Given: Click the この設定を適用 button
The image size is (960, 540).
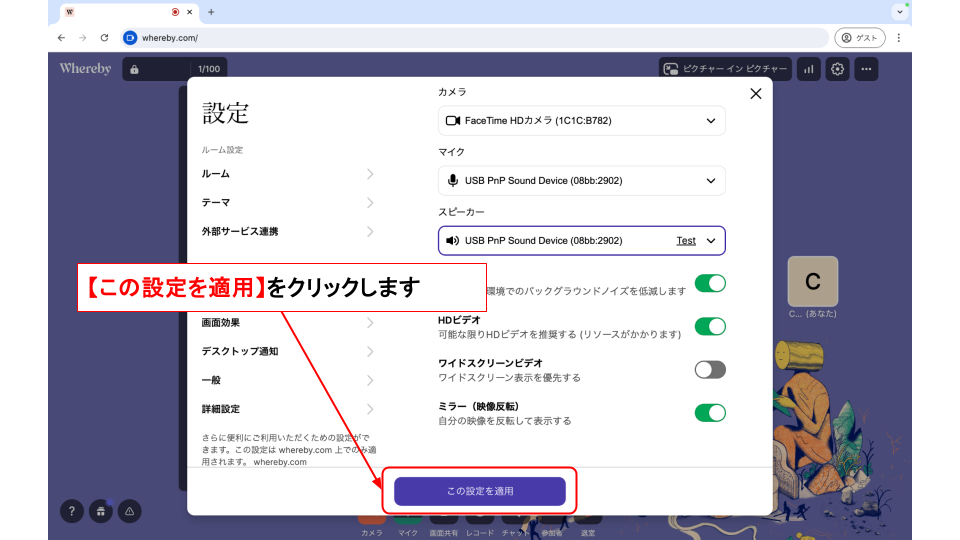Looking at the screenshot, I should tap(479, 491).
